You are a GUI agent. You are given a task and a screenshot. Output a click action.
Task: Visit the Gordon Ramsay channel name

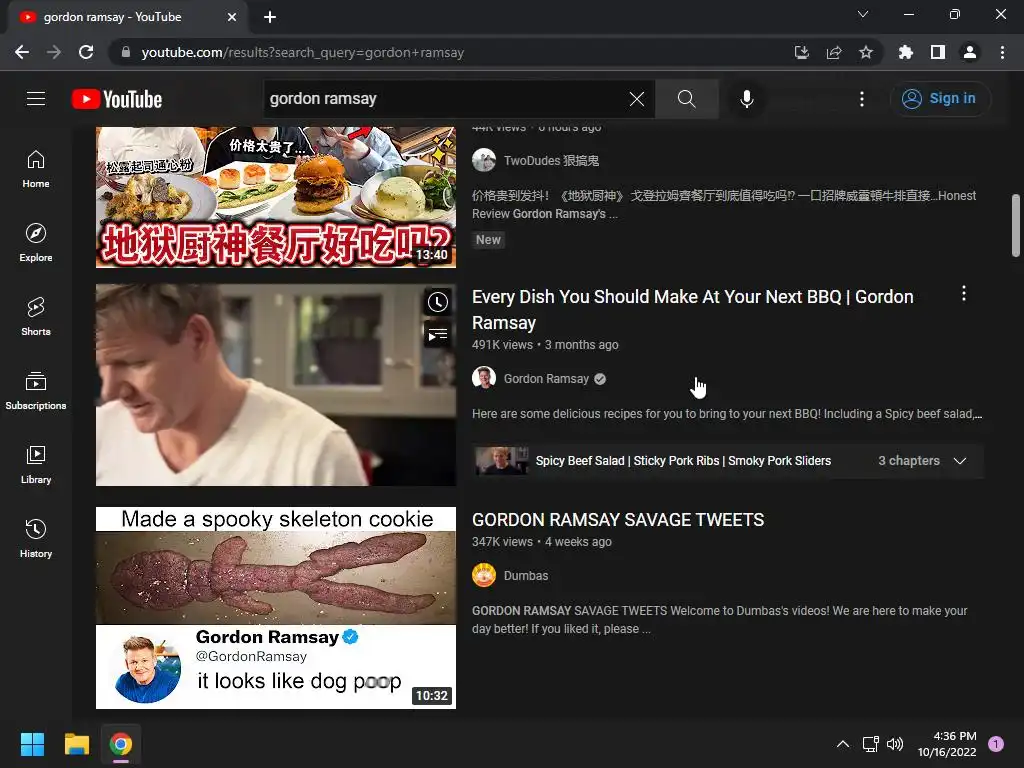pyautogui.click(x=546, y=379)
